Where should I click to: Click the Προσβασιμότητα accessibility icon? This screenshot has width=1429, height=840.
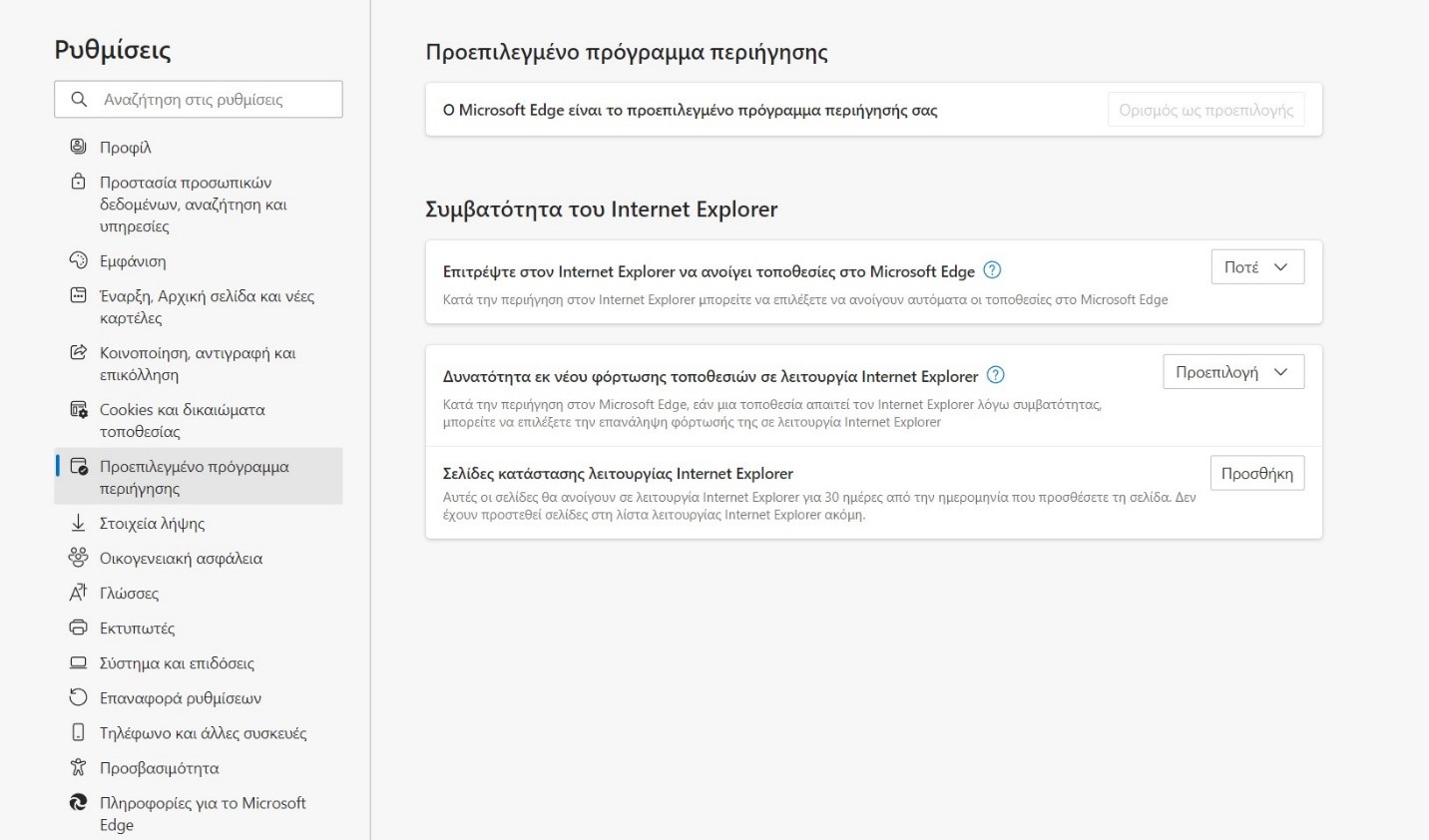[x=78, y=767]
